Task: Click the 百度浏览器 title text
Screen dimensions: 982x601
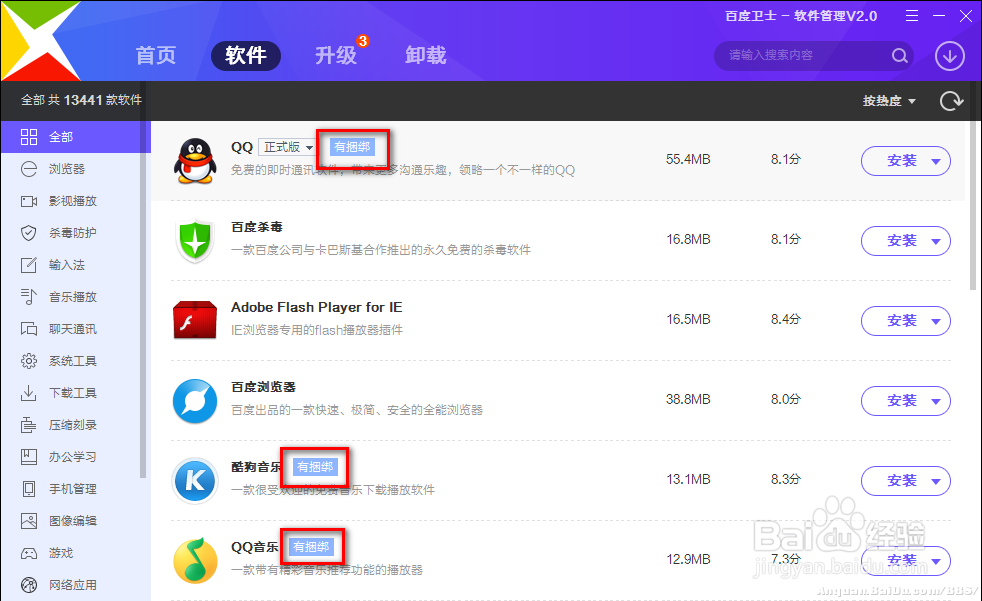Action: 263,388
